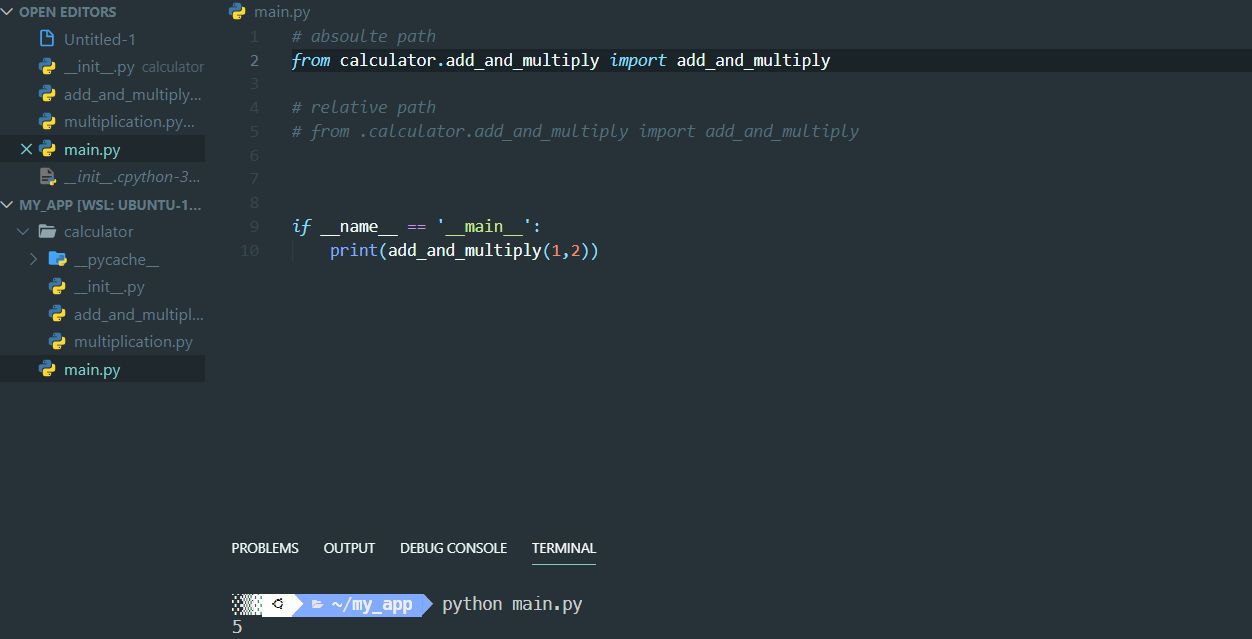Select the Terminal tab
This screenshot has height=639, width=1252.
[x=563, y=548]
